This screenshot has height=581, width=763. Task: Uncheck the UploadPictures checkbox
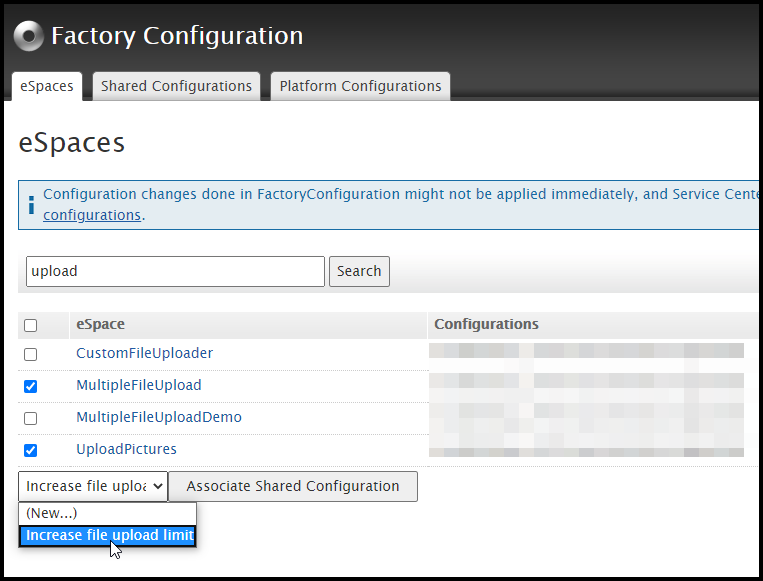click(x=31, y=450)
